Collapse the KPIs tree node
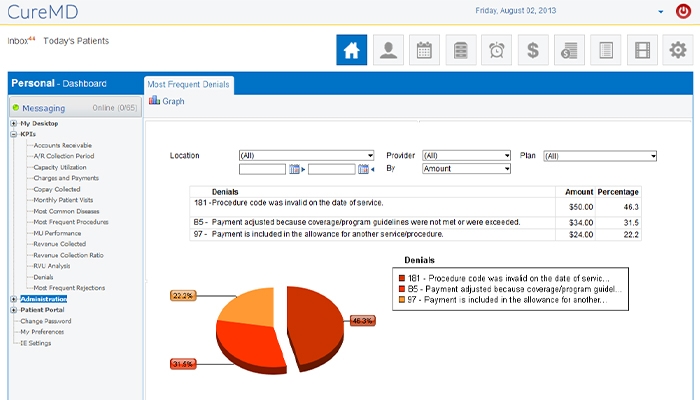 [x=13, y=133]
